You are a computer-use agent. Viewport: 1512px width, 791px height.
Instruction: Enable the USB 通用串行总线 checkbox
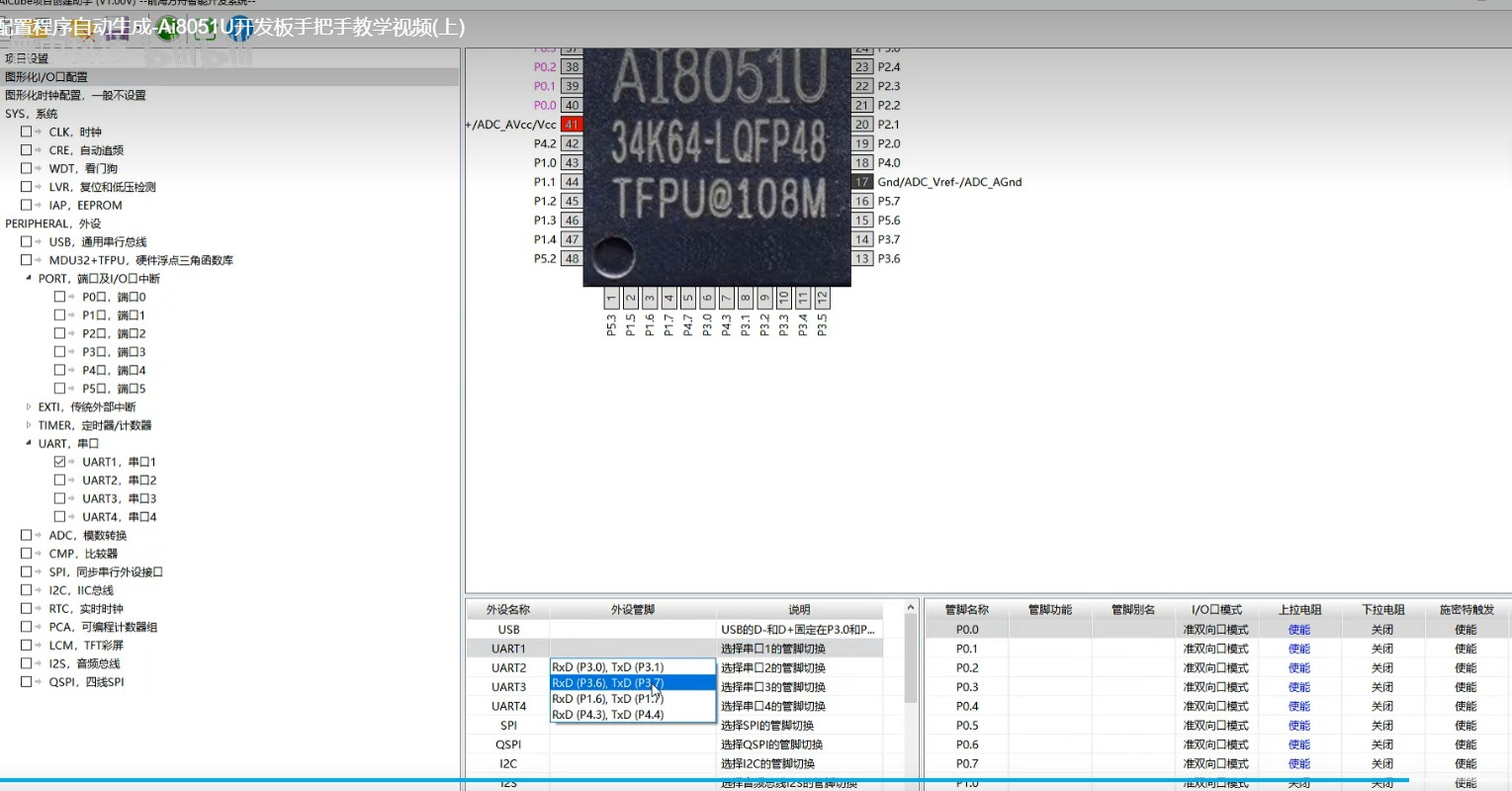26,242
